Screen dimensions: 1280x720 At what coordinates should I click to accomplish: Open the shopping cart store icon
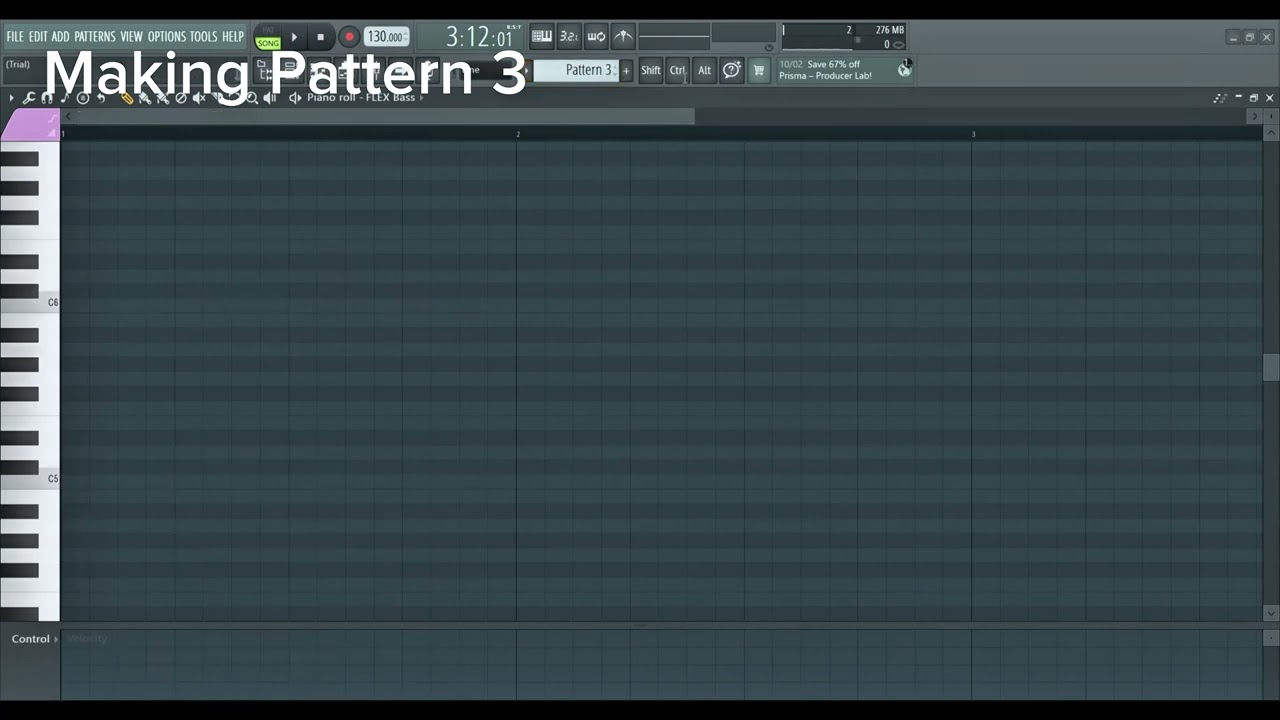coord(759,70)
